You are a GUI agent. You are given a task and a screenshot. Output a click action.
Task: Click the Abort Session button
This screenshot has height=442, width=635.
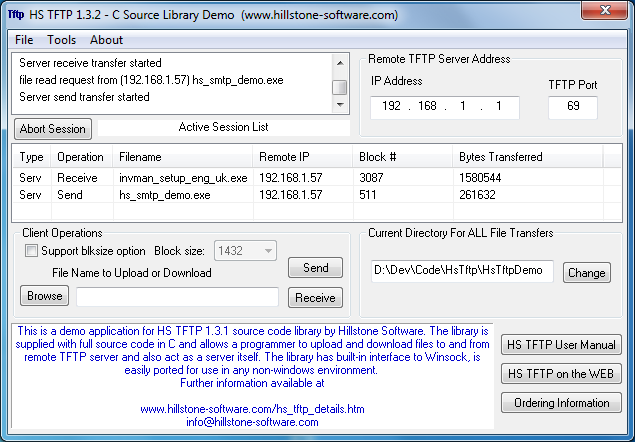tap(53, 129)
